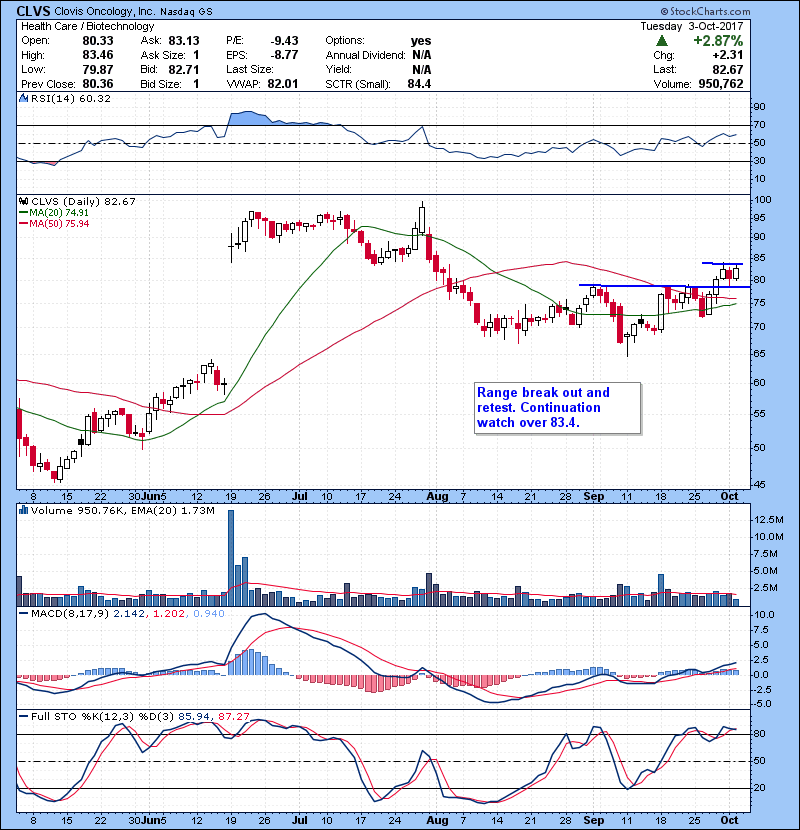Click the Bid price 82.71
The height and width of the screenshot is (830, 800).
184,69
